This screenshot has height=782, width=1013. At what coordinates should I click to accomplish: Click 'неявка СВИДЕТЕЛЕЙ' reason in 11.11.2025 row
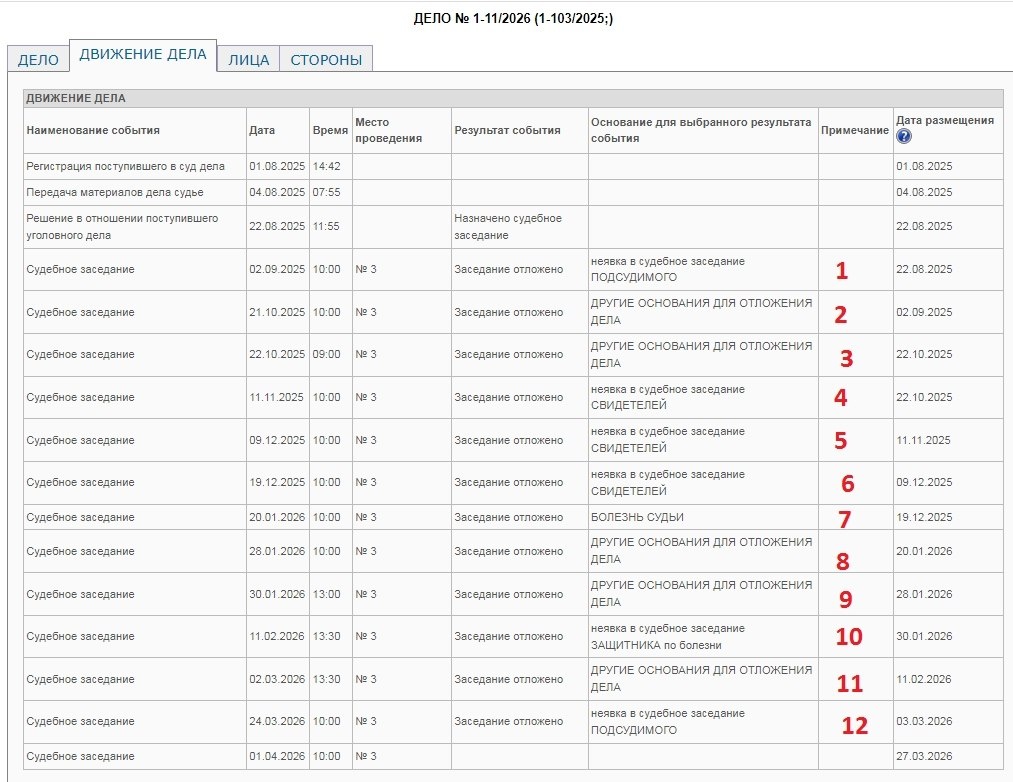[668, 397]
